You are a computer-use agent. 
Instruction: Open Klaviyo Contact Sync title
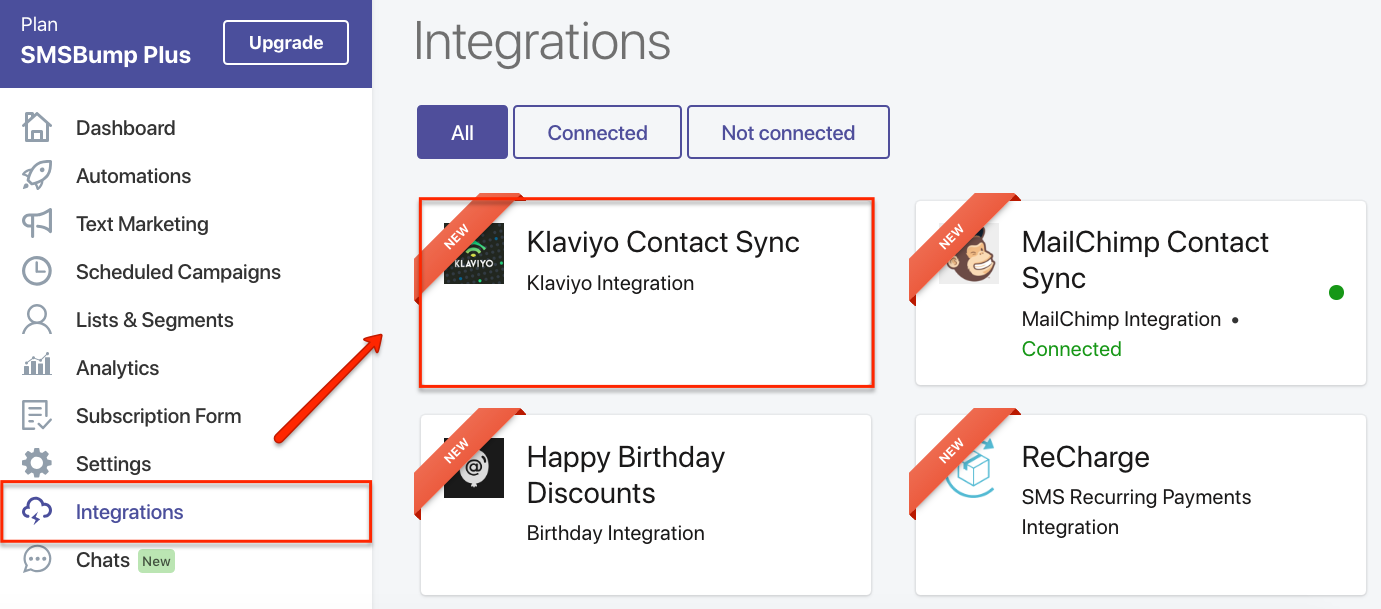[663, 242]
